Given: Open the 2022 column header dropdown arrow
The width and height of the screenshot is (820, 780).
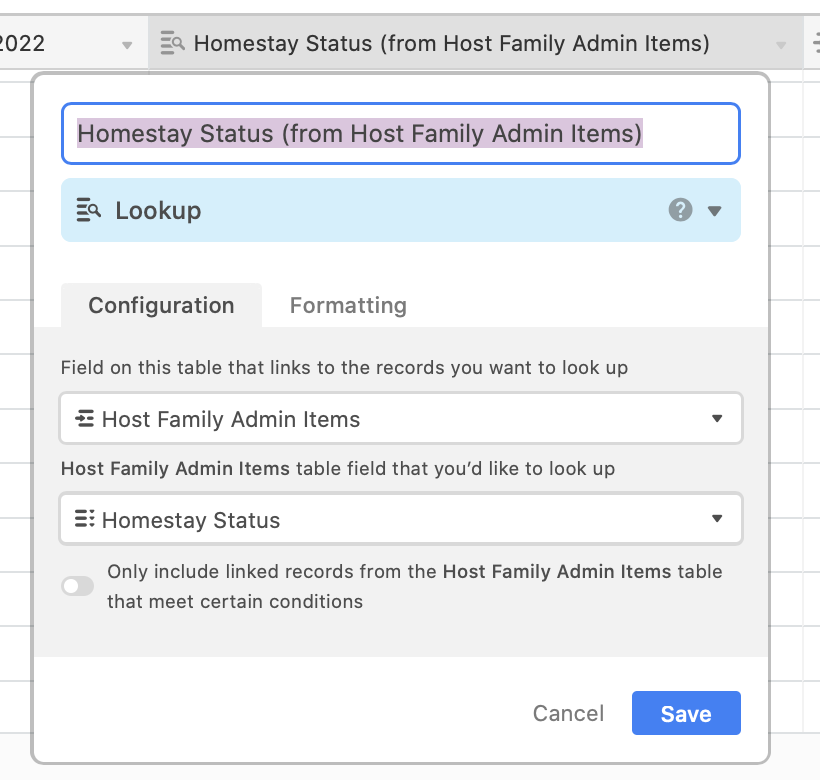Looking at the screenshot, I should click(127, 45).
